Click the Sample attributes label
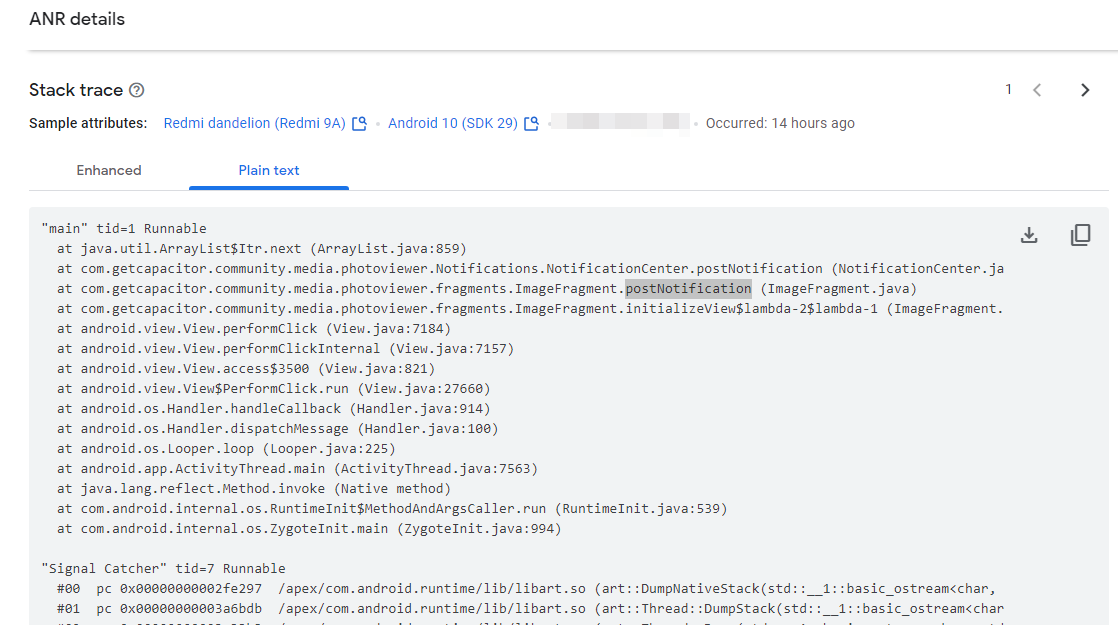Image resolution: width=1118 pixels, height=625 pixels. (x=90, y=122)
